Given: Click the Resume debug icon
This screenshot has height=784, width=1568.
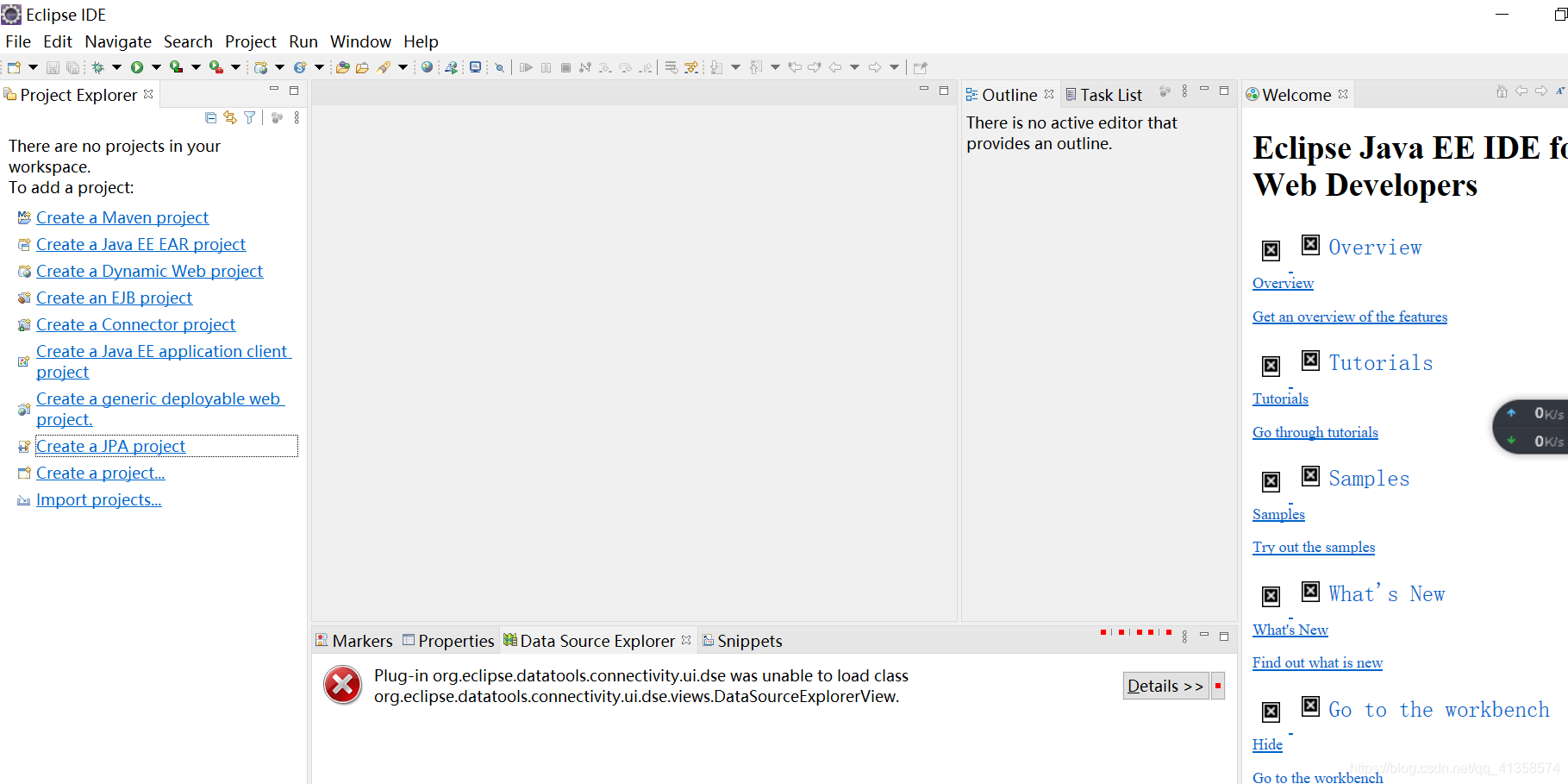Looking at the screenshot, I should click(x=527, y=67).
